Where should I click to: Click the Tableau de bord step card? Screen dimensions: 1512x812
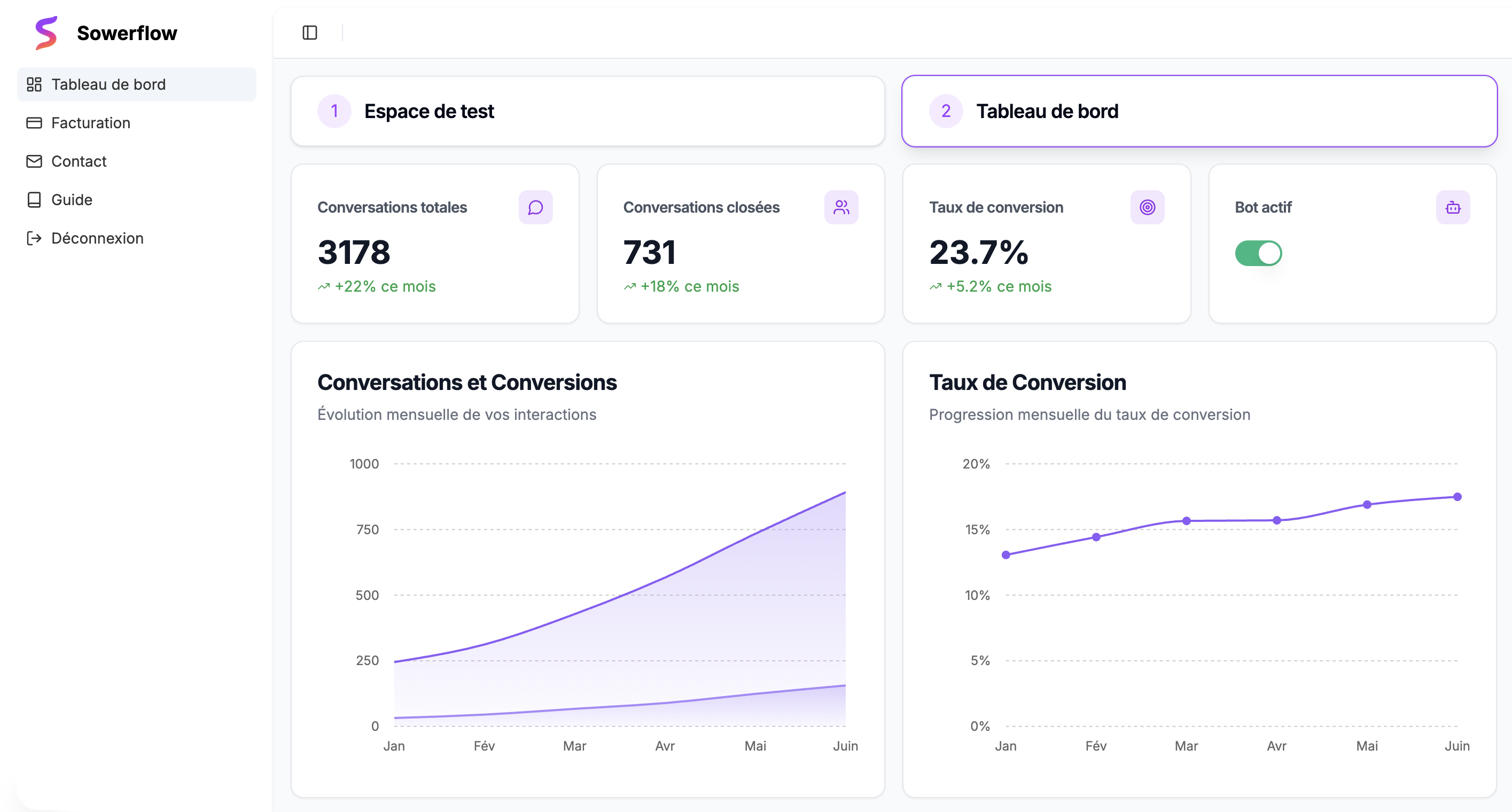[x=1200, y=111]
